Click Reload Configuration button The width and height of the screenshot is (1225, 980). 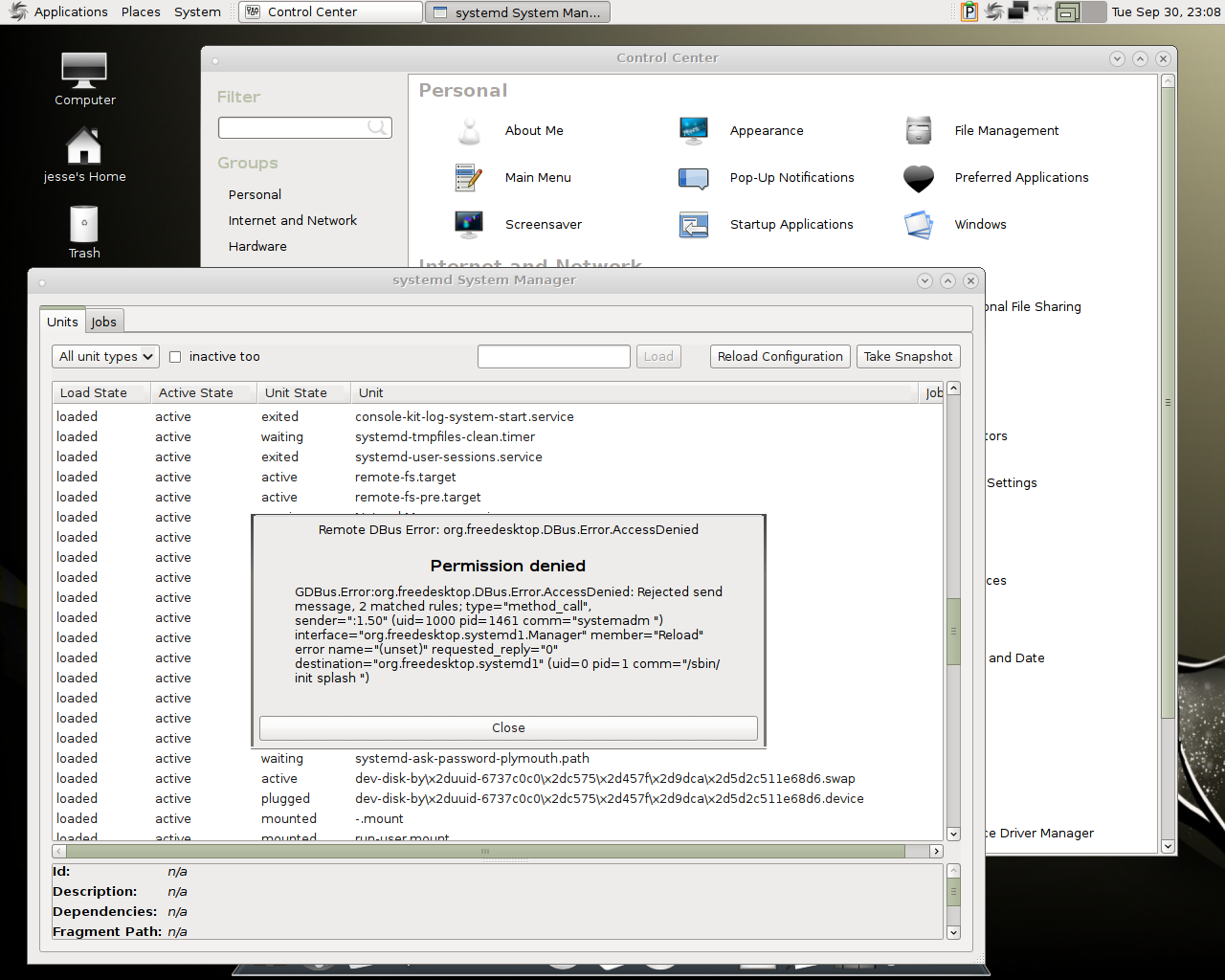coord(780,356)
